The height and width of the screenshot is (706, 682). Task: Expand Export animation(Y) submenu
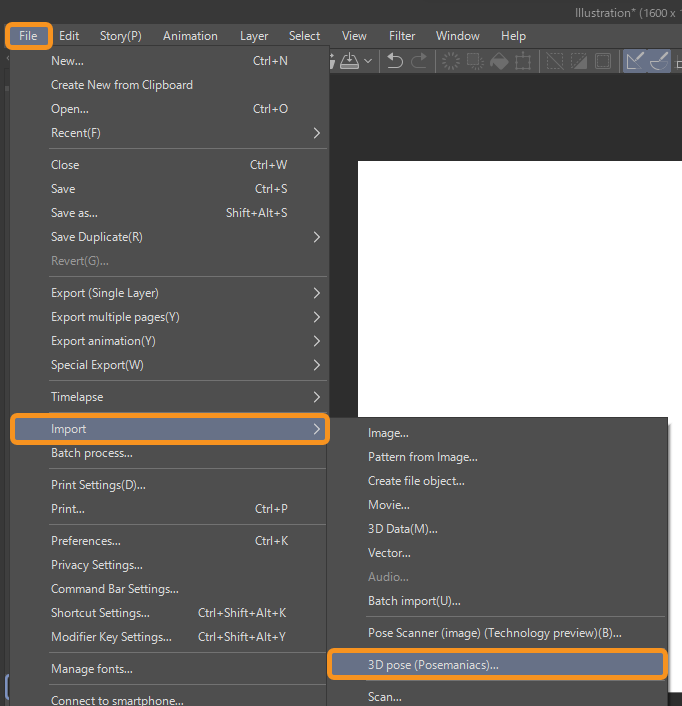[169, 341]
